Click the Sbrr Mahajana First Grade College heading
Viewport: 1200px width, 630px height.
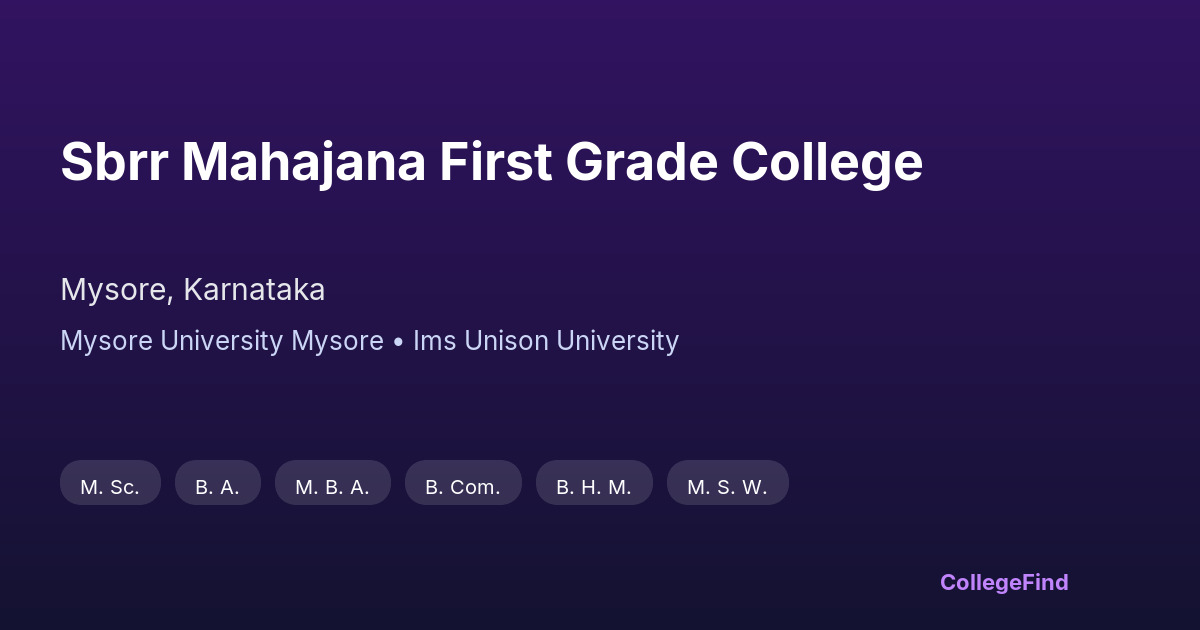point(491,162)
